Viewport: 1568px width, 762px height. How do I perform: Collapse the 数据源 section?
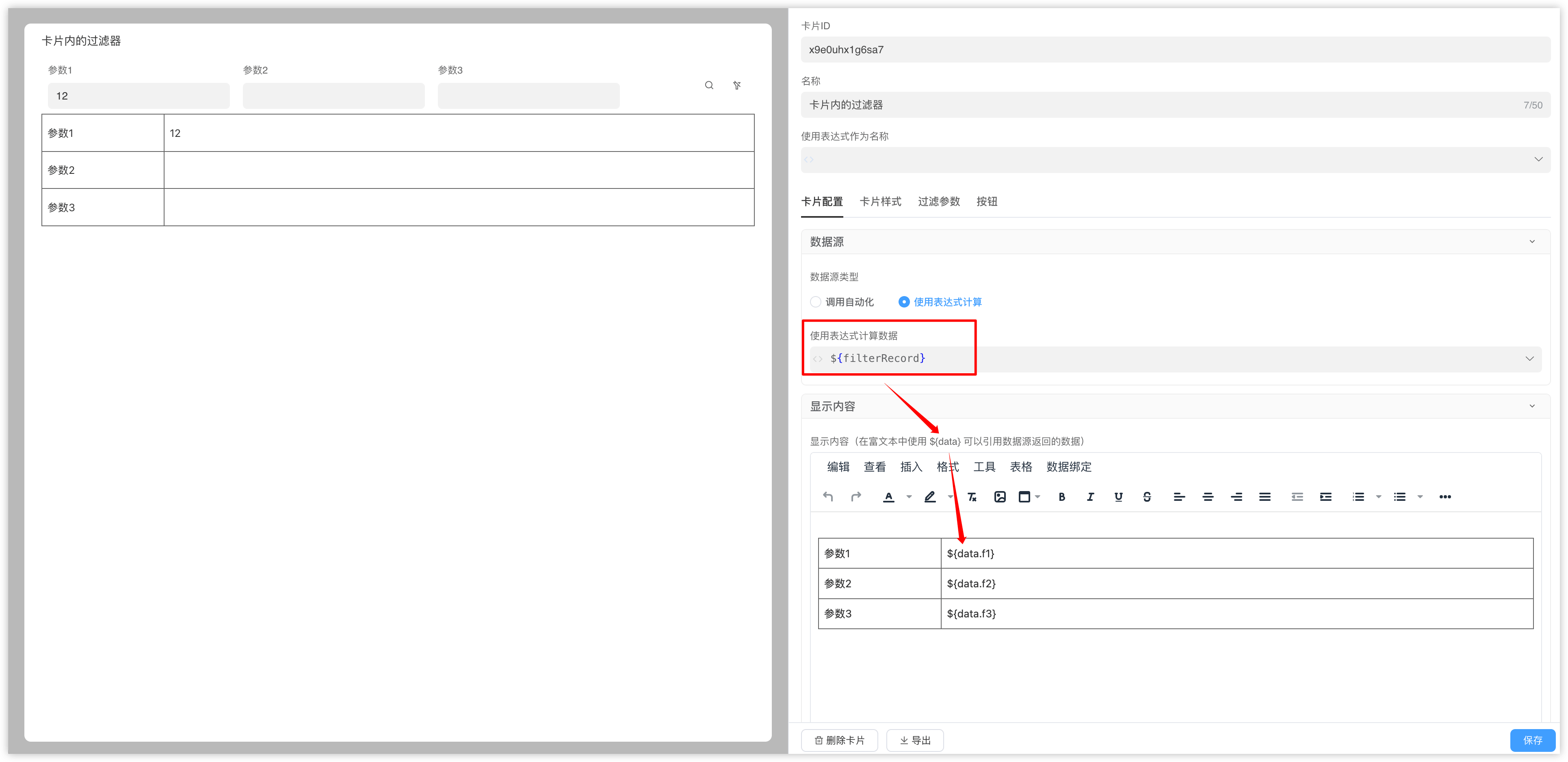point(1532,242)
